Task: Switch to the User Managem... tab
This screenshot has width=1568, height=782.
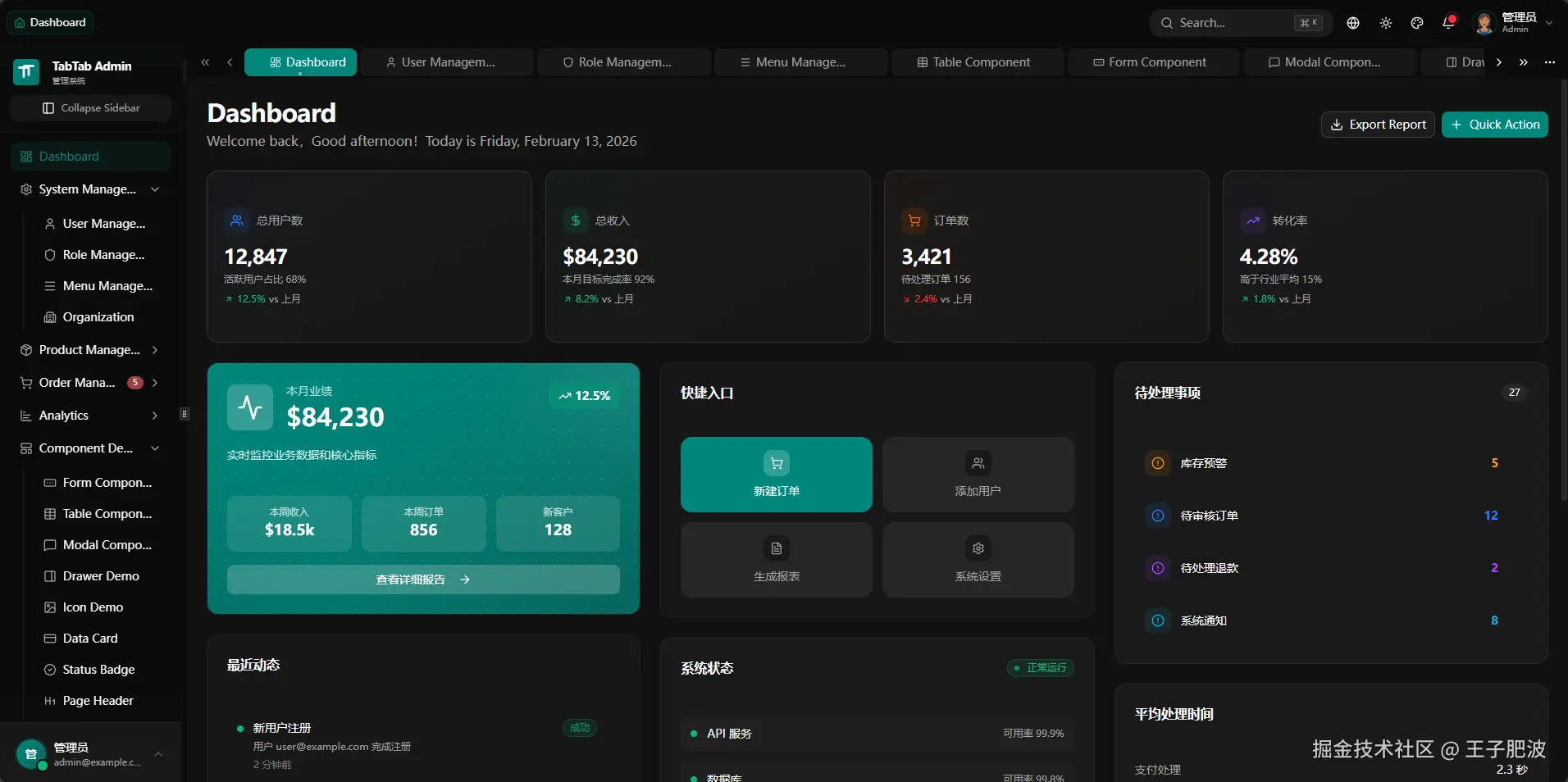Action: click(447, 62)
